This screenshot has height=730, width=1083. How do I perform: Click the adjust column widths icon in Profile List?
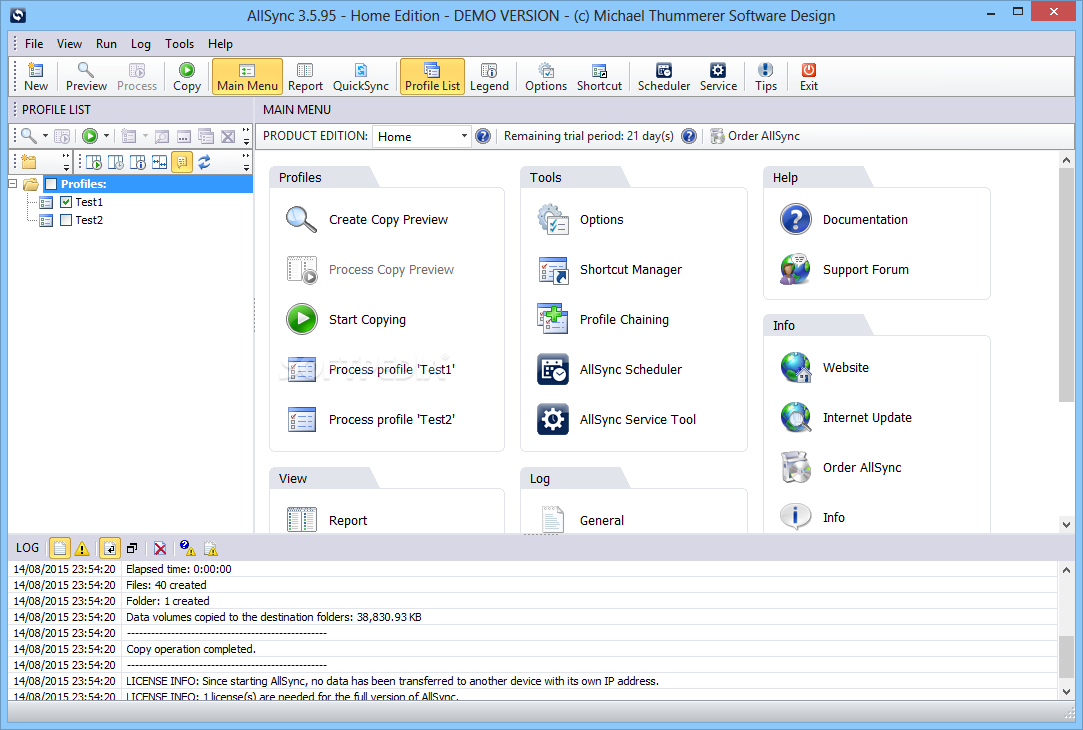(x=160, y=162)
